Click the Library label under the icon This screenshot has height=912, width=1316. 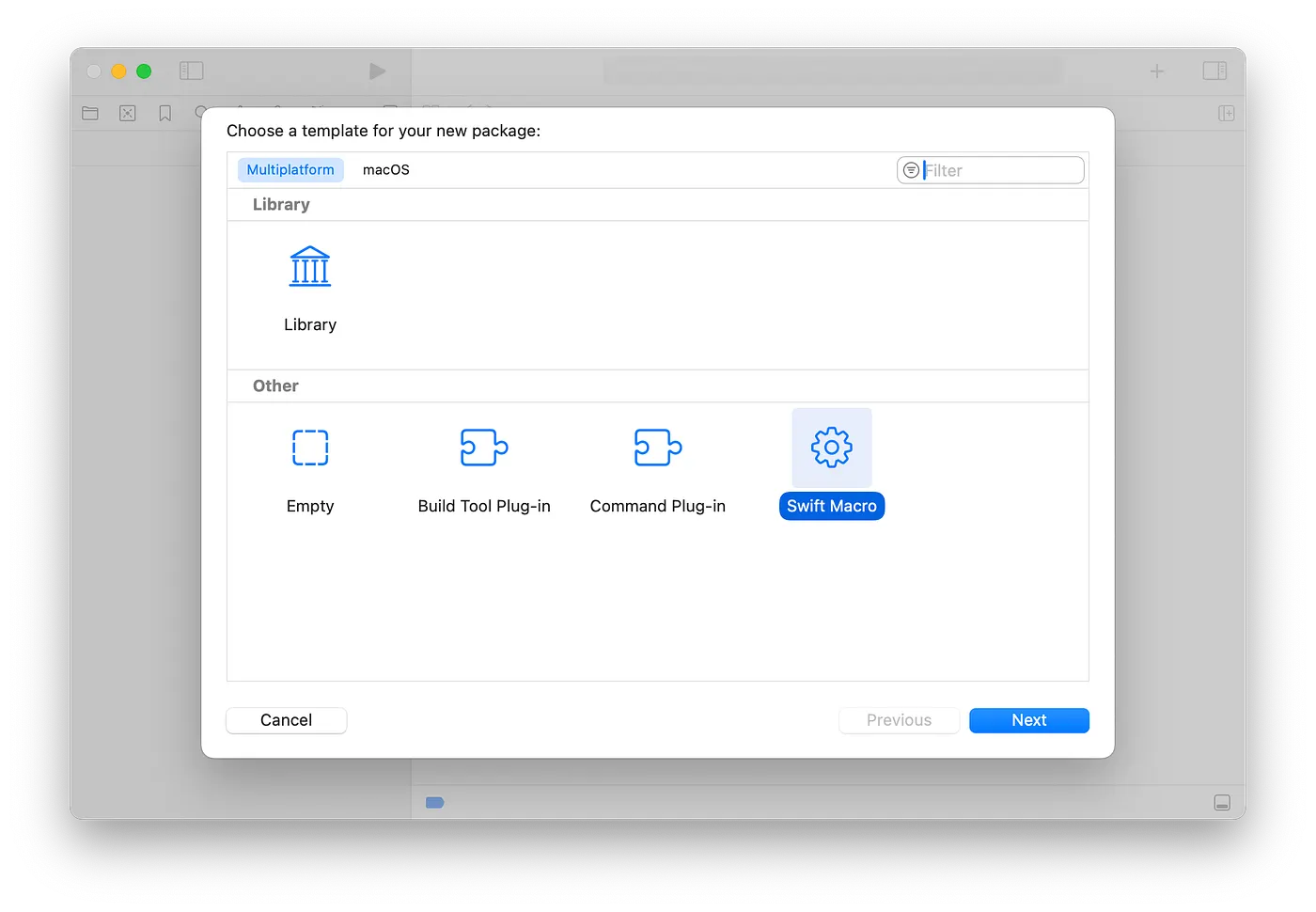tap(310, 324)
